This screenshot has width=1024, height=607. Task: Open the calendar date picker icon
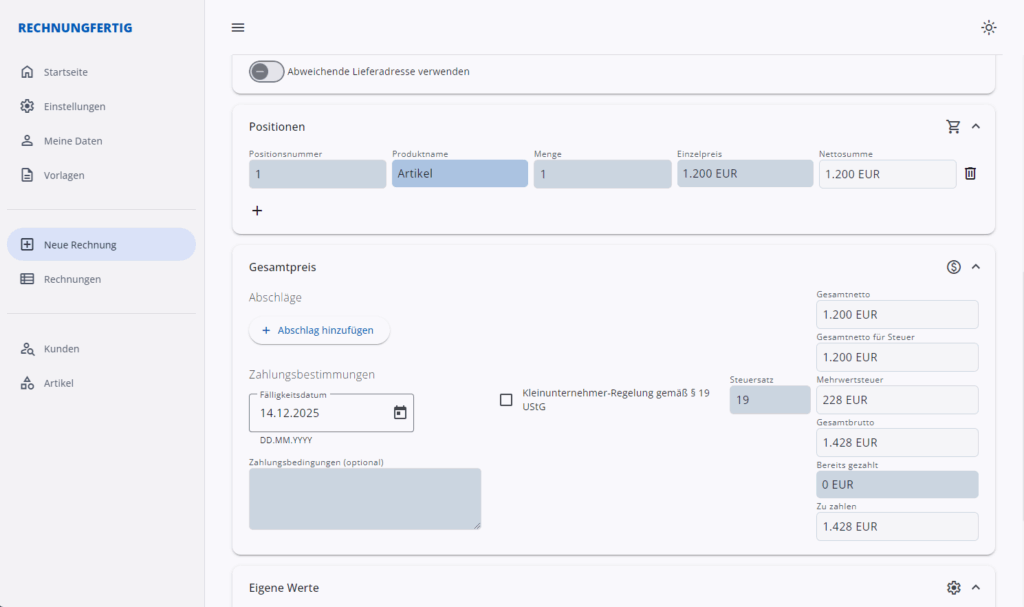(x=400, y=412)
